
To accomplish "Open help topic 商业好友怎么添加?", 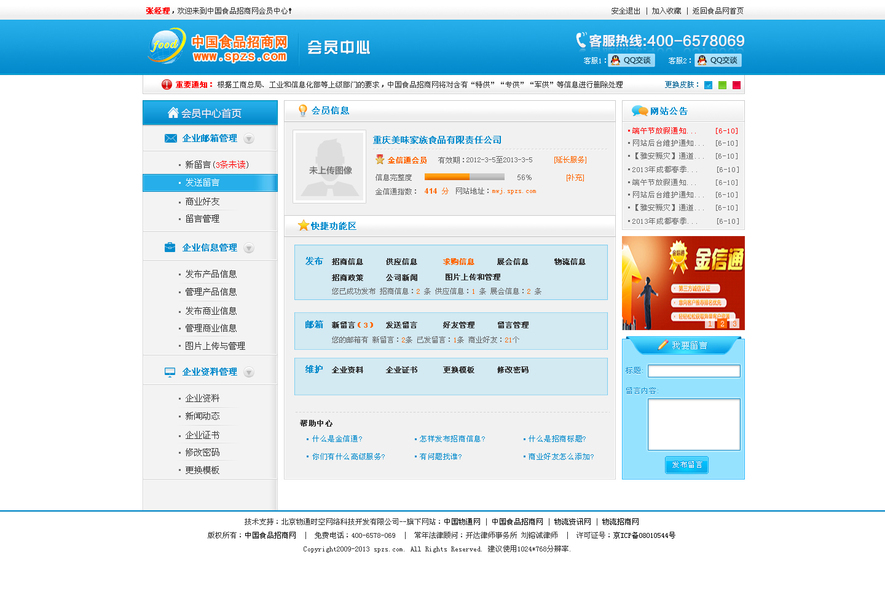I will pos(561,457).
